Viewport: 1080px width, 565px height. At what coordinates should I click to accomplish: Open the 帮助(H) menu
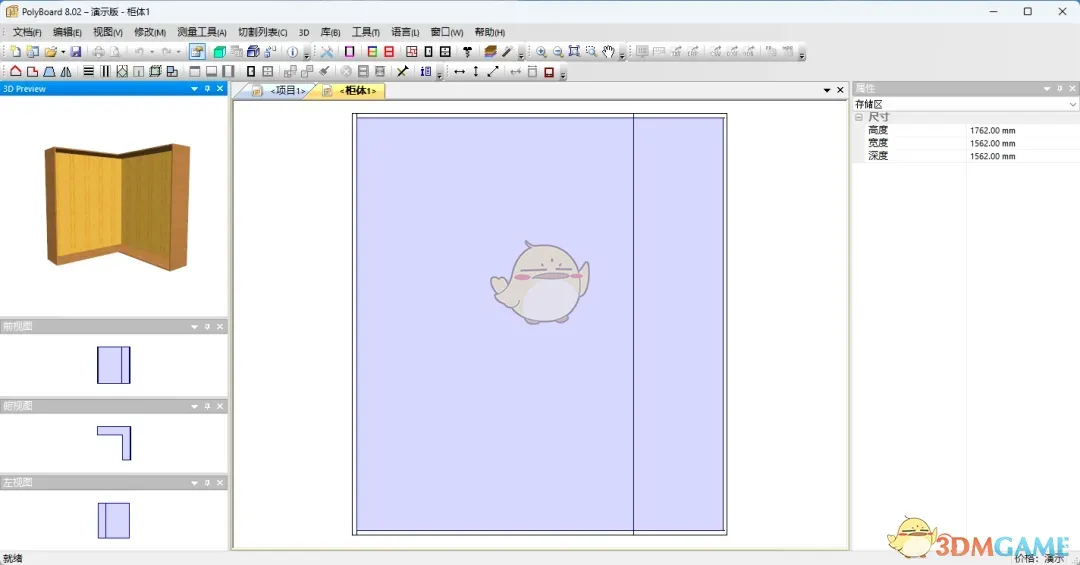(490, 32)
